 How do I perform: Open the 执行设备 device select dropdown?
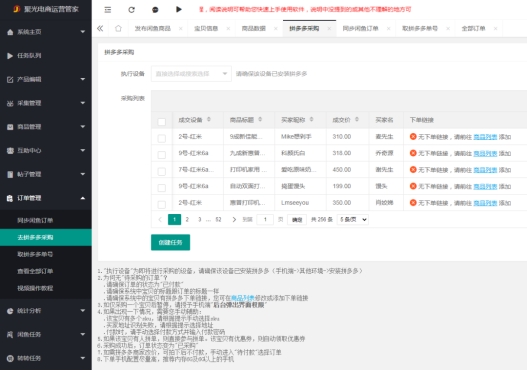191,74
